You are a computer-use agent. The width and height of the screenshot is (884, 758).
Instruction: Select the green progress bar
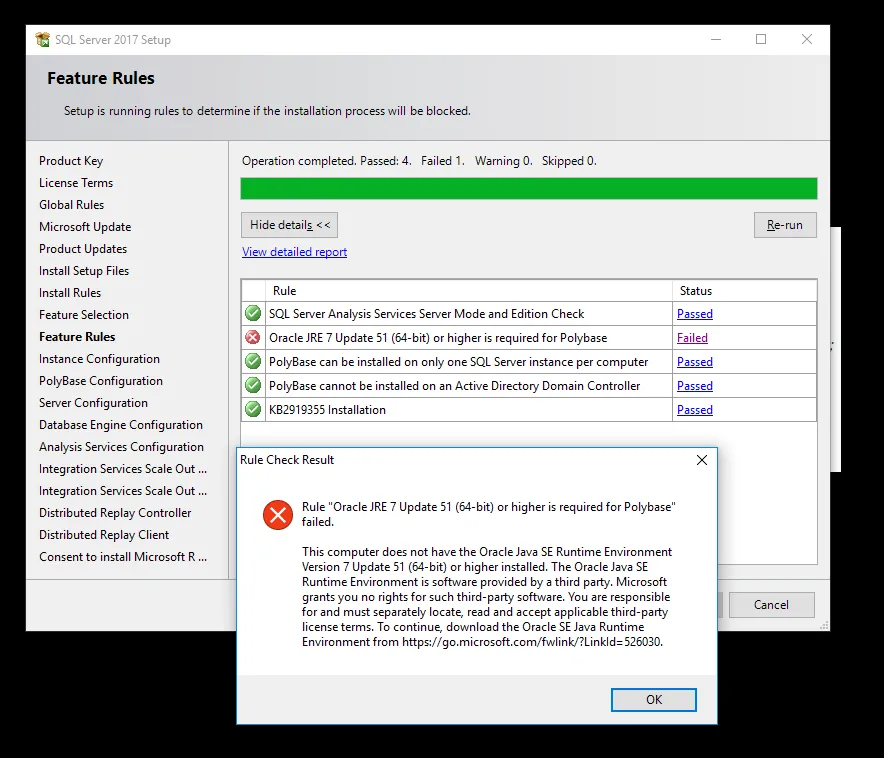point(529,188)
